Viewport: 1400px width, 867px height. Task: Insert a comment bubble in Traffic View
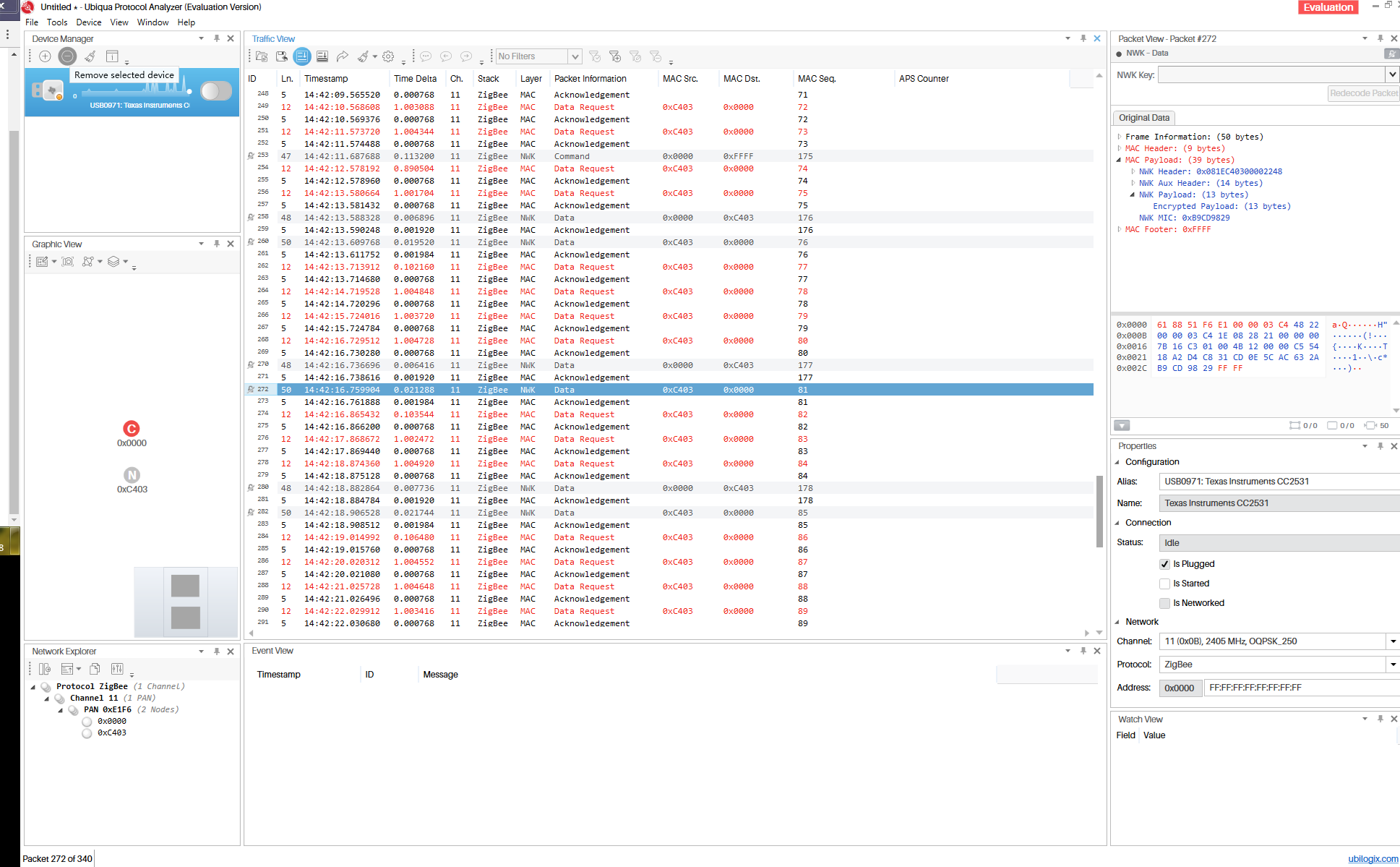(426, 56)
